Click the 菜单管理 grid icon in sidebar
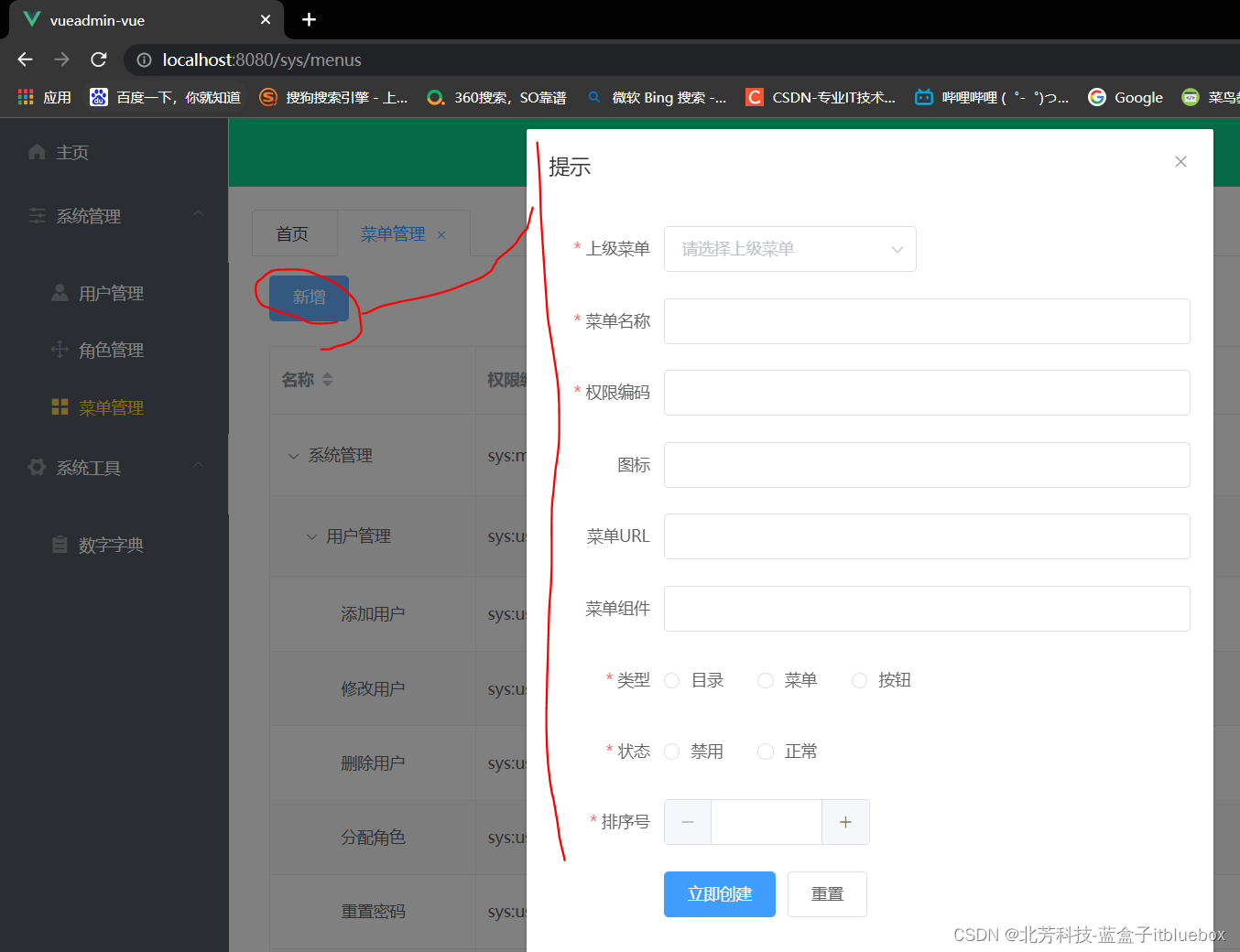The image size is (1240, 952). point(60,407)
